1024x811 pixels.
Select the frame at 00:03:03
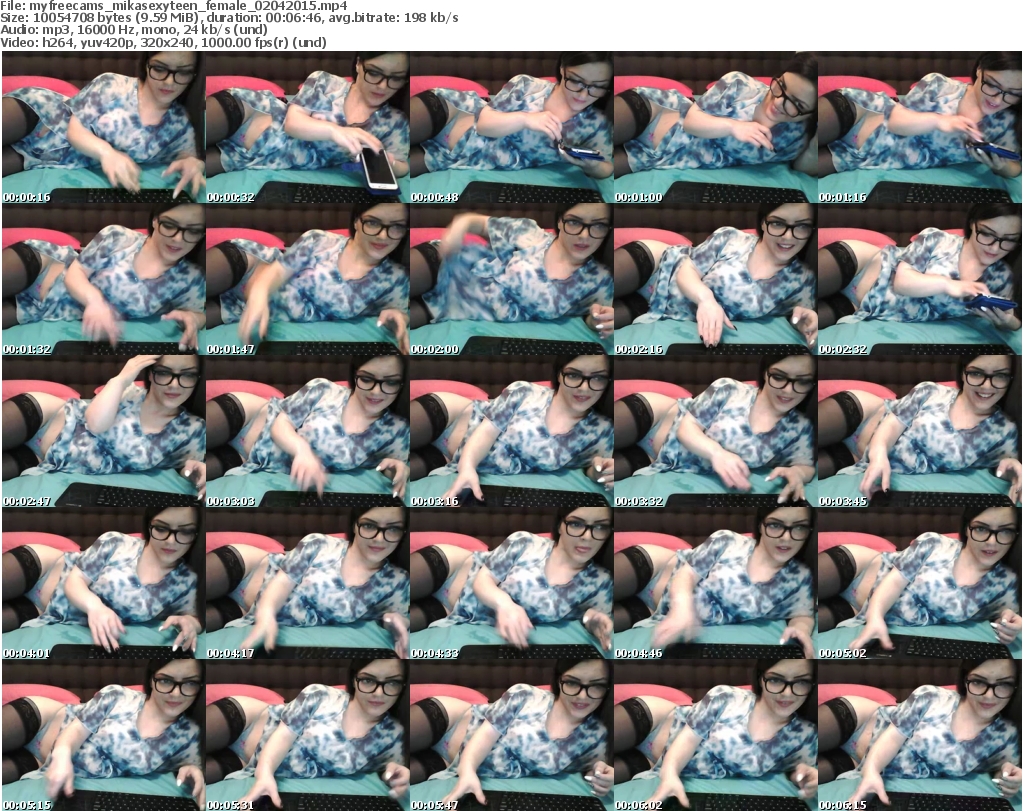pyautogui.click(x=308, y=432)
